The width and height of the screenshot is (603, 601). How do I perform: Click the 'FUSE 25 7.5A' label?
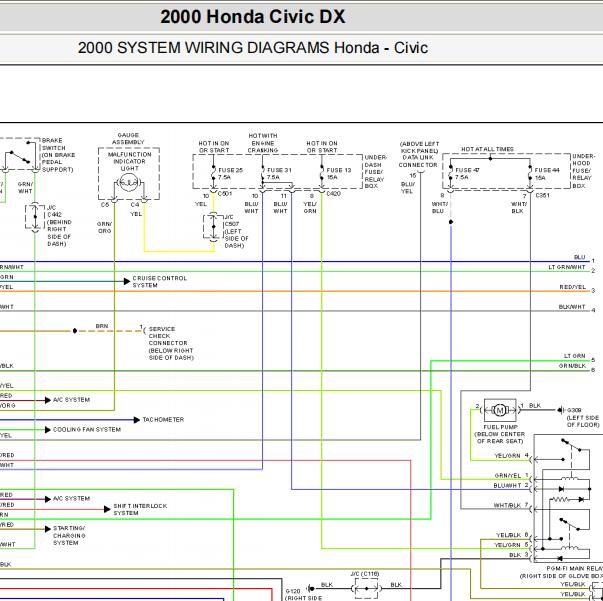click(230, 173)
